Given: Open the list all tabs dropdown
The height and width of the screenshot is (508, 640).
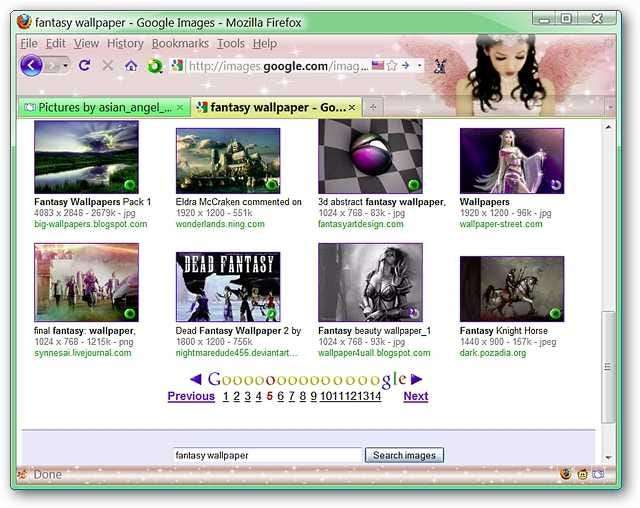Looking at the screenshot, I should pyautogui.click(x=611, y=107).
